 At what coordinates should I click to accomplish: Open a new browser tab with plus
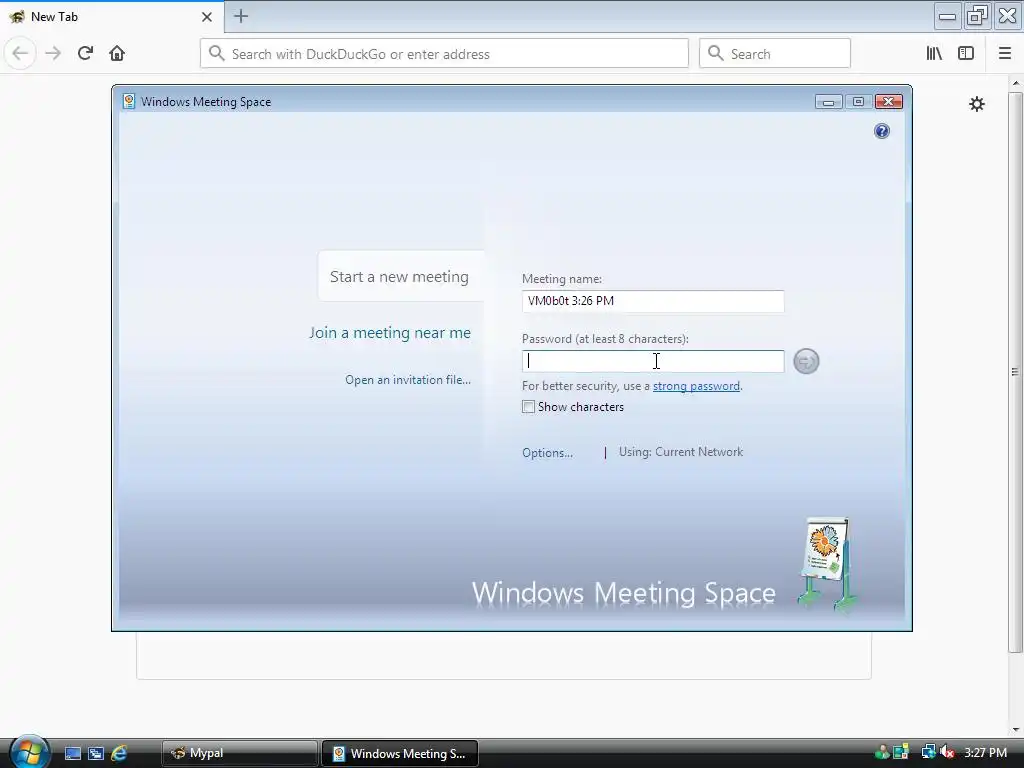pos(241,16)
